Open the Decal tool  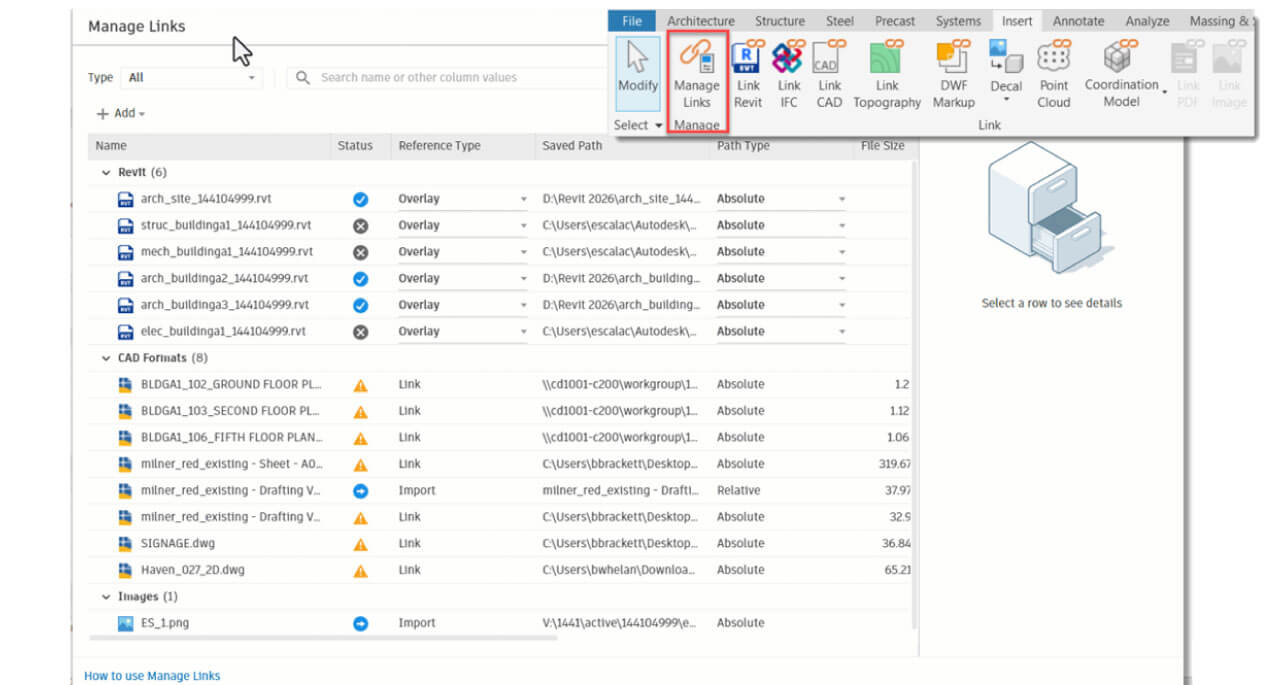click(1006, 72)
